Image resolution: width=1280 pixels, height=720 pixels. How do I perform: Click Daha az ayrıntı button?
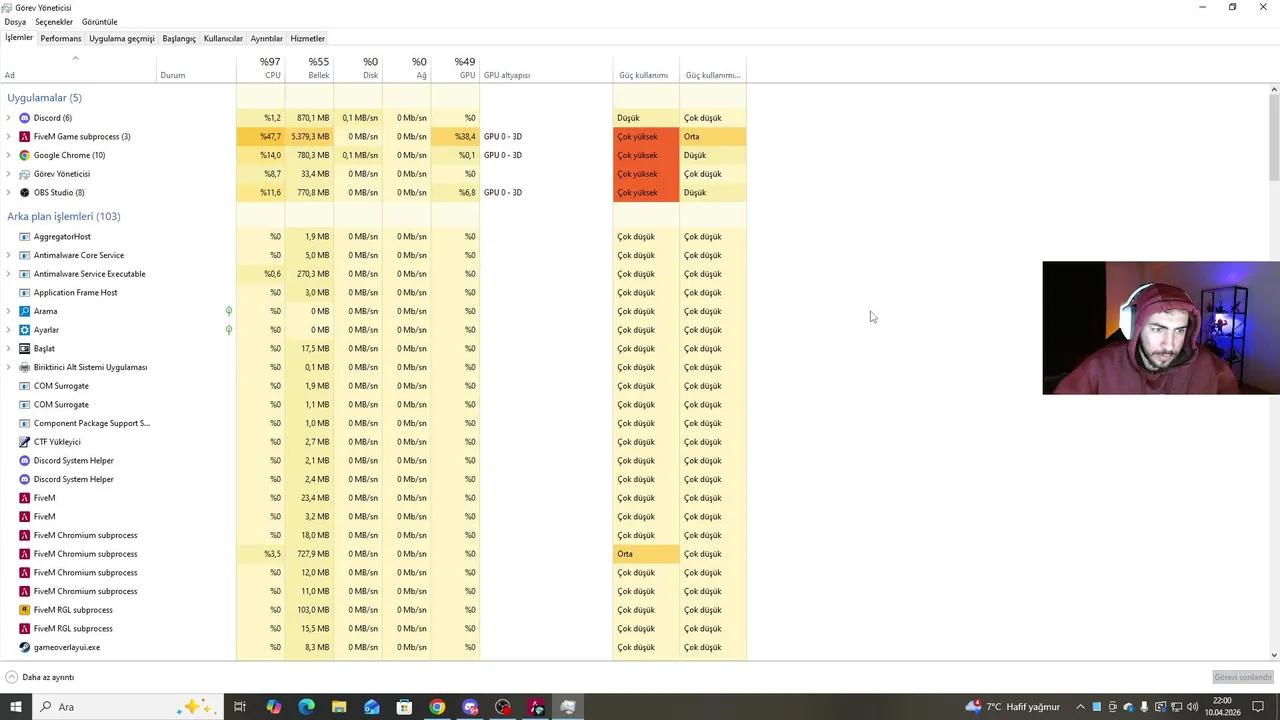pyautogui.click(x=40, y=677)
